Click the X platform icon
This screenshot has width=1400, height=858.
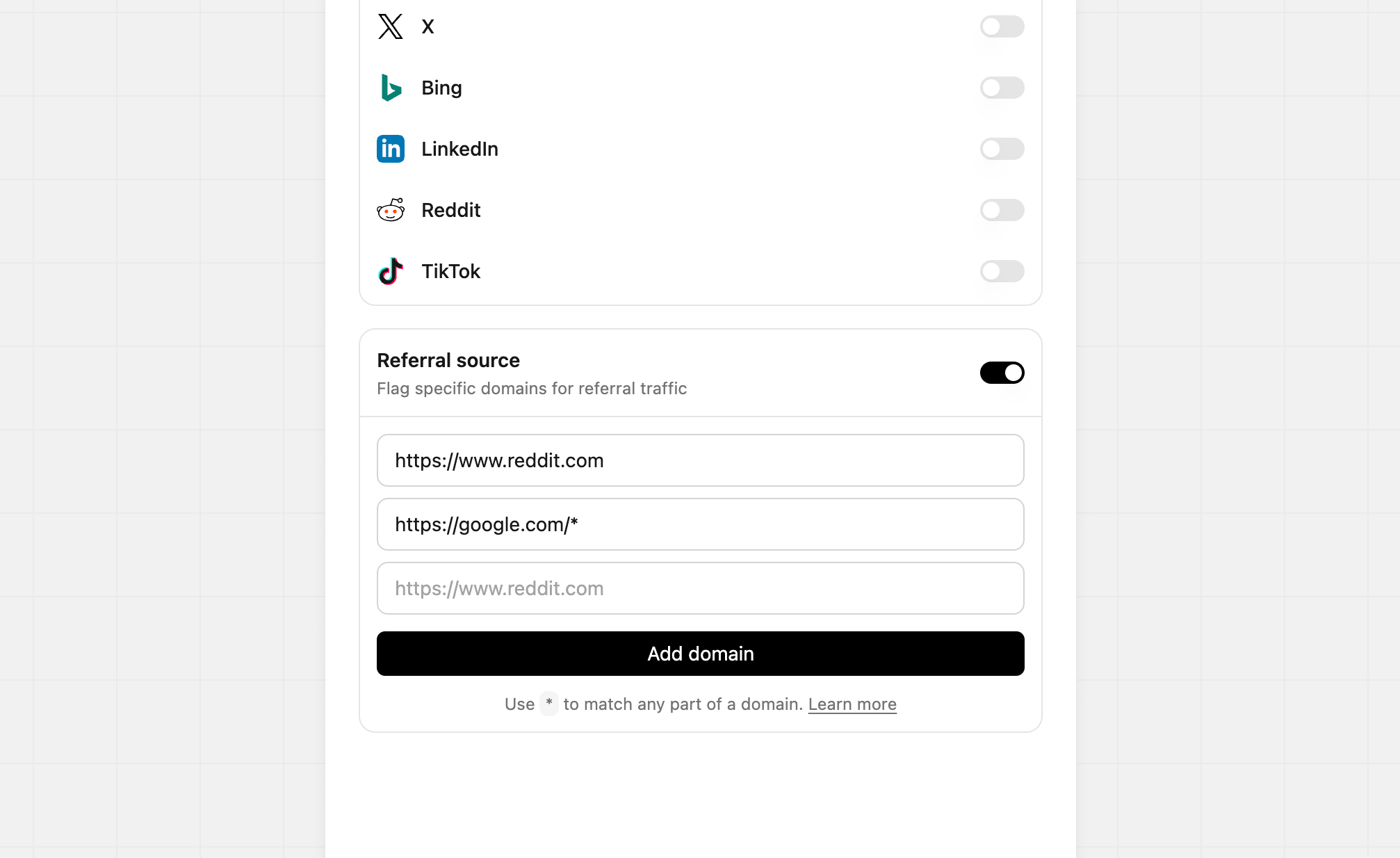click(x=391, y=26)
